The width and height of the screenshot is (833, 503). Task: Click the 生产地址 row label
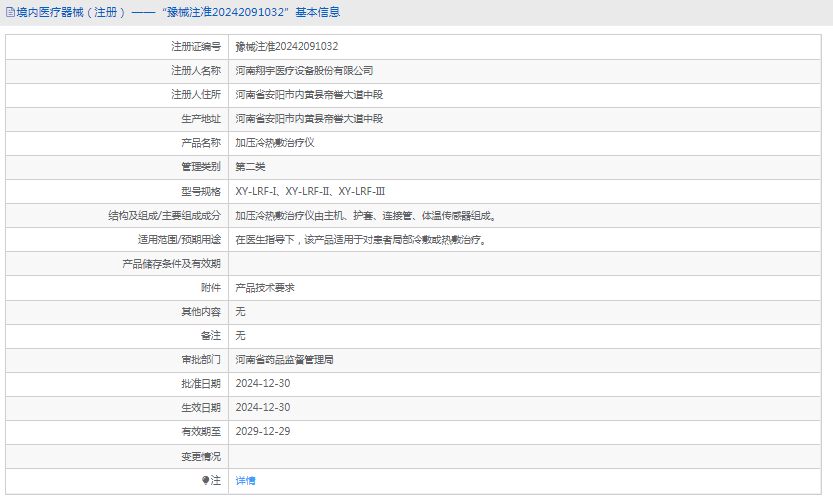(x=201, y=119)
